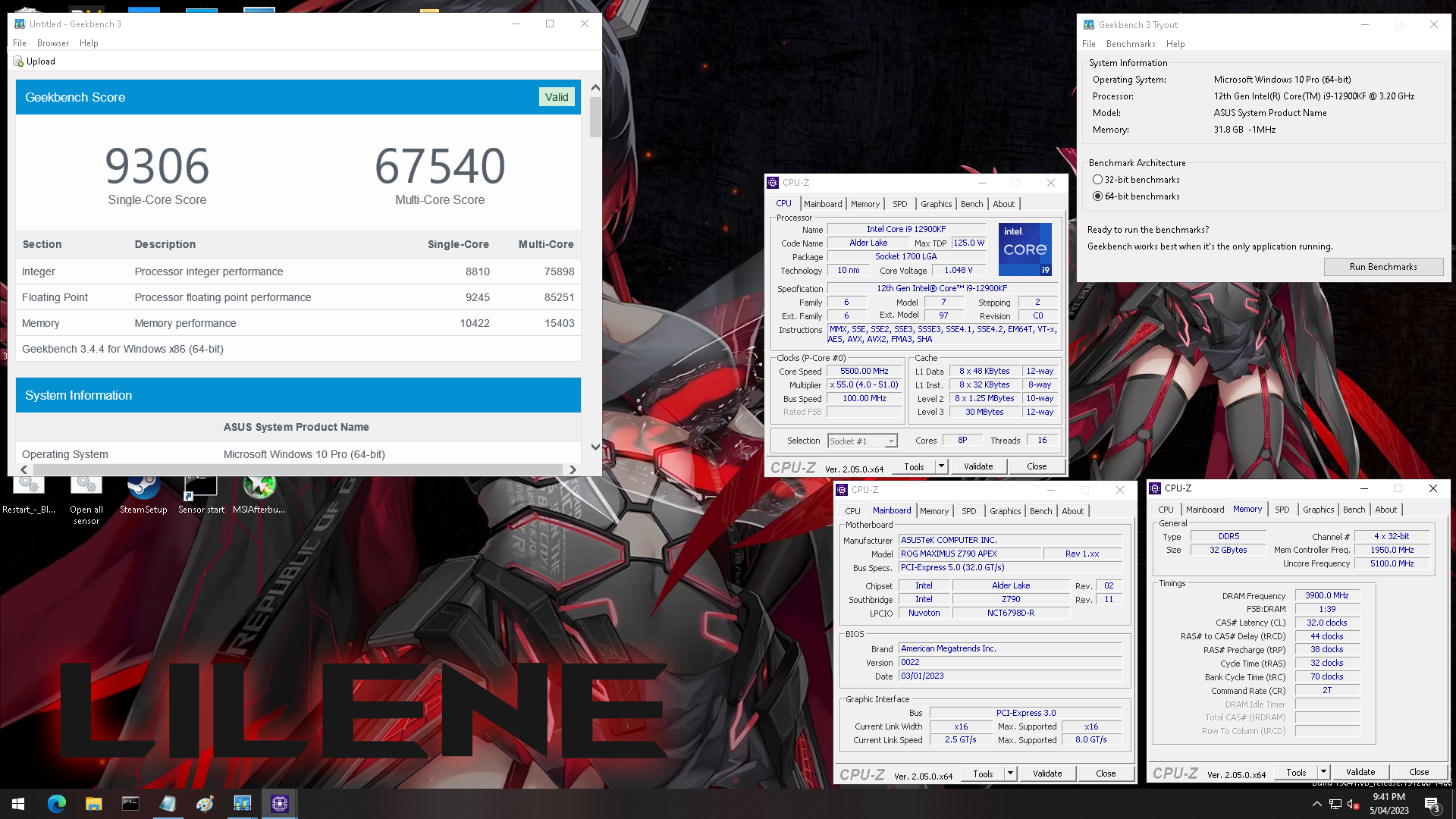The width and height of the screenshot is (1456, 819).
Task: Click the Geekbench vertical scrollbar thumb
Action: pyautogui.click(x=595, y=117)
